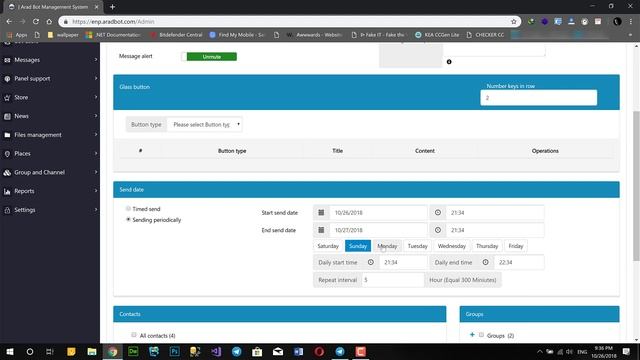Edit the Daily end time field 22:34

[519, 262]
